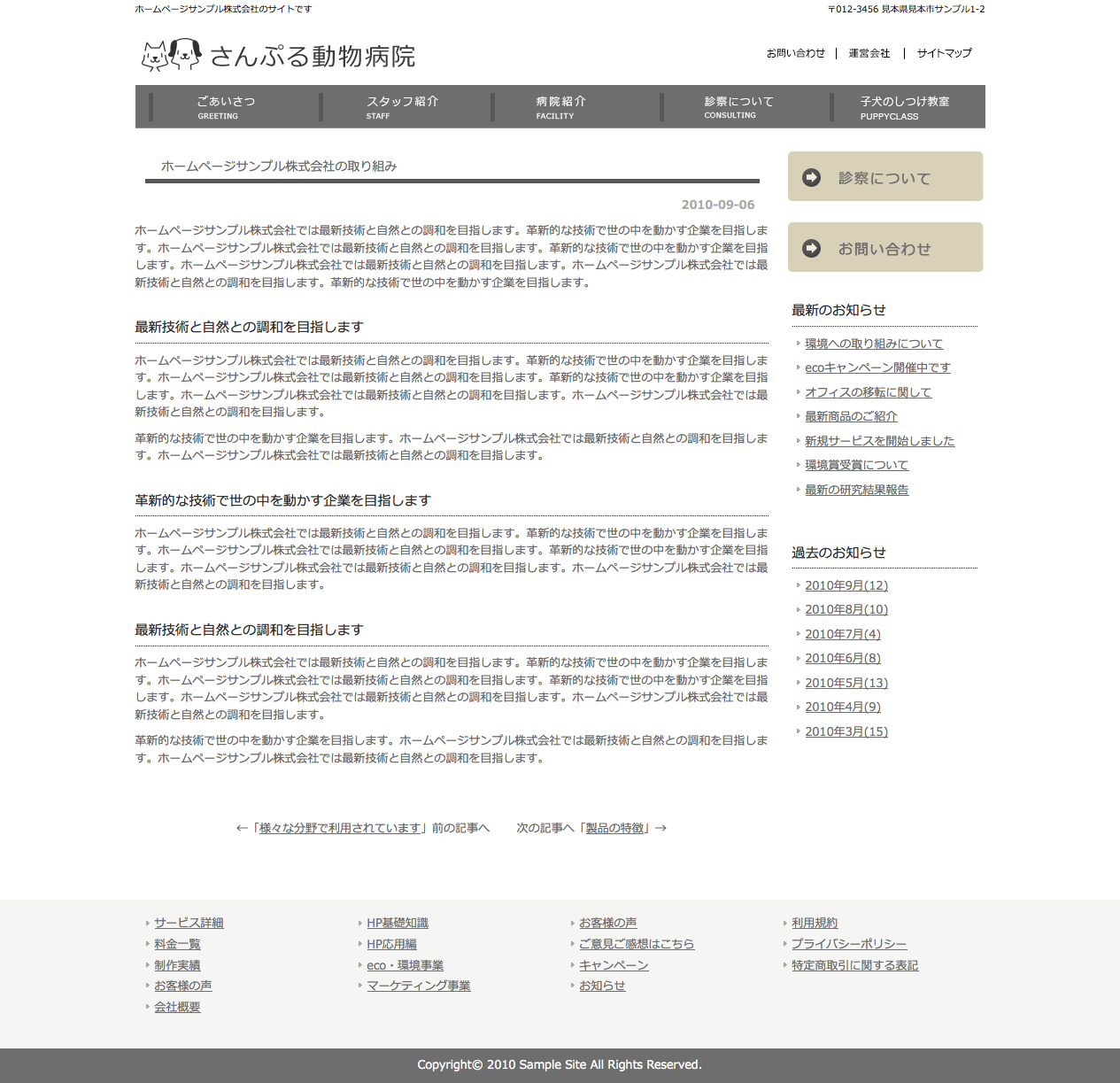Open the ecoキャンペーン開催中です news link

click(877, 367)
